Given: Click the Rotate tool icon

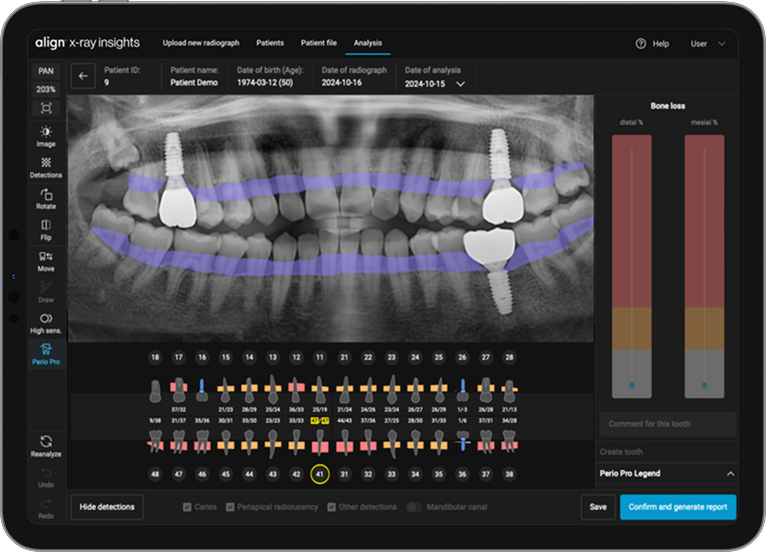Looking at the screenshot, I should 46,198.
